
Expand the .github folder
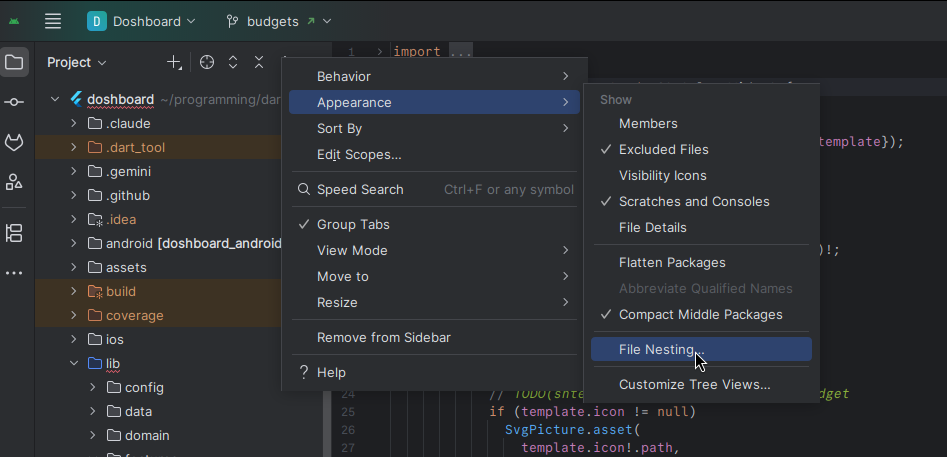point(74,195)
